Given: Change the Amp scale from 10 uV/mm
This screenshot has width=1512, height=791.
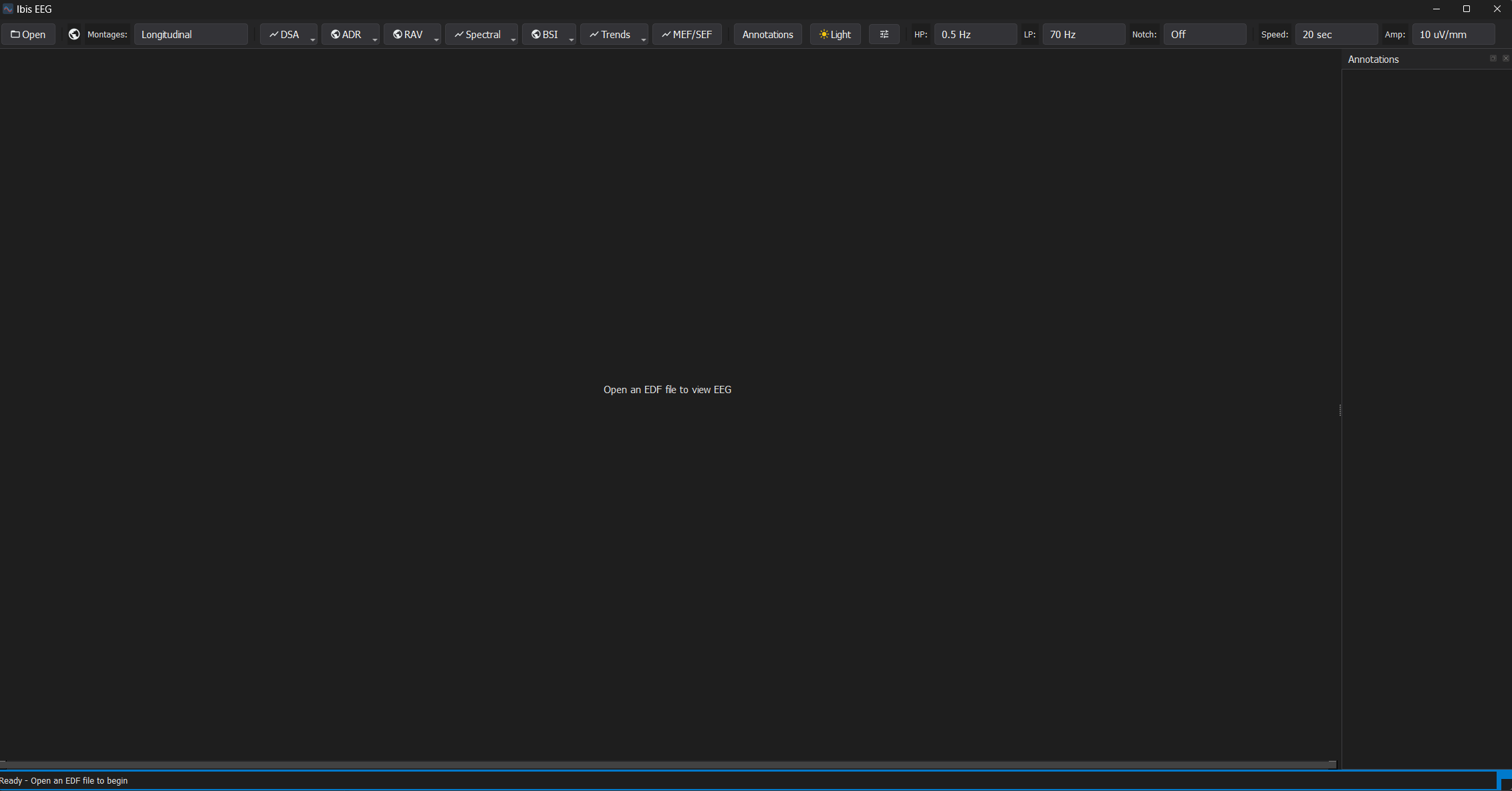Looking at the screenshot, I should [1453, 34].
